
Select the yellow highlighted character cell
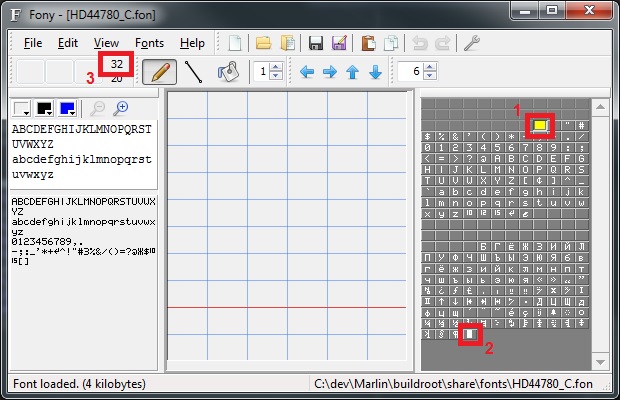[x=541, y=125]
